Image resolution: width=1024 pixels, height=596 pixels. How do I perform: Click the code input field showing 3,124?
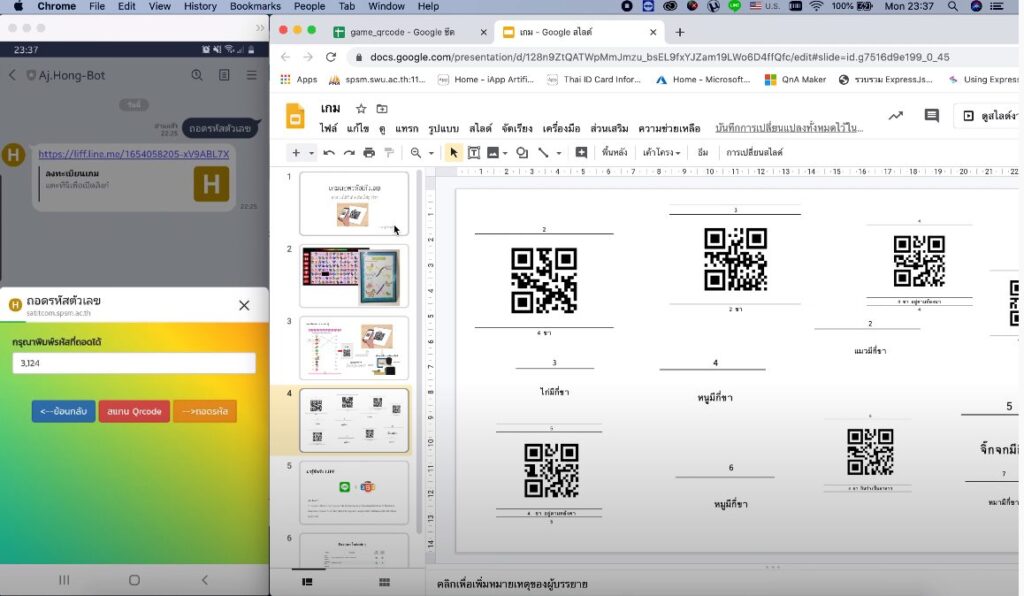pos(134,363)
